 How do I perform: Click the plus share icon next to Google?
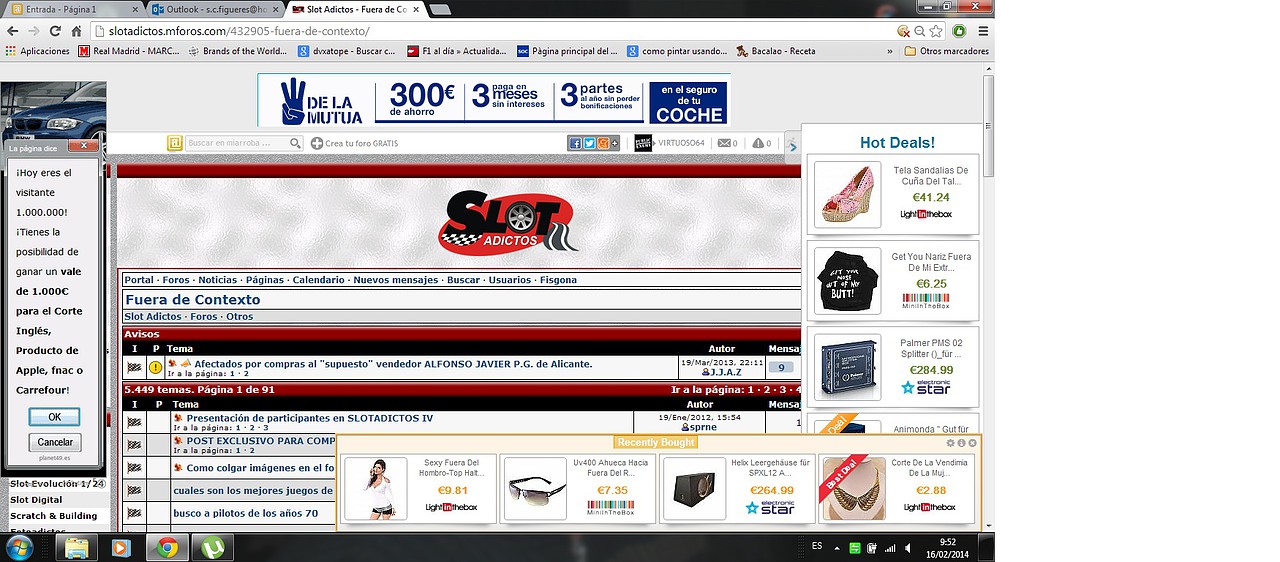[614, 143]
